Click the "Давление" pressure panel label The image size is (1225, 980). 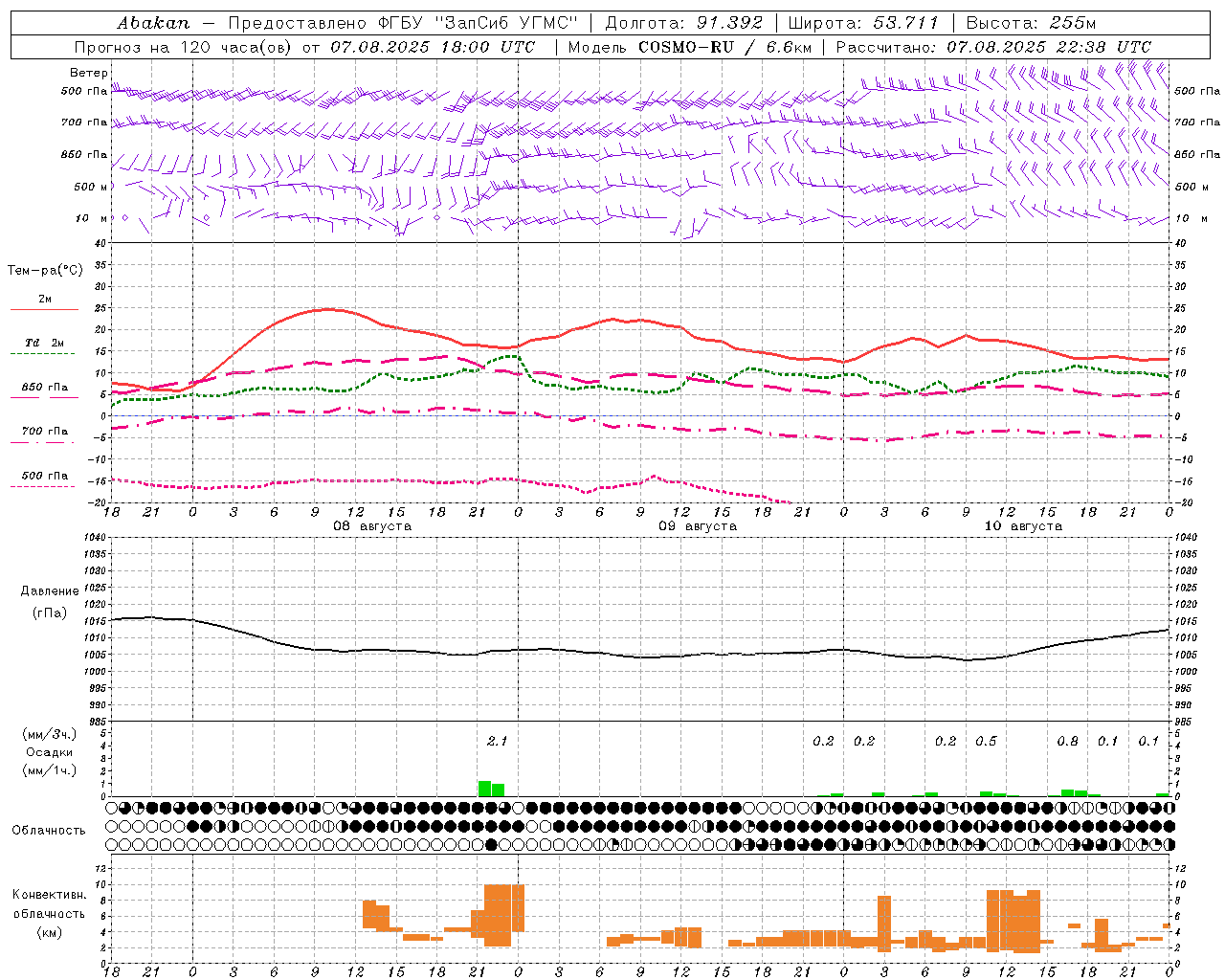click(x=50, y=591)
